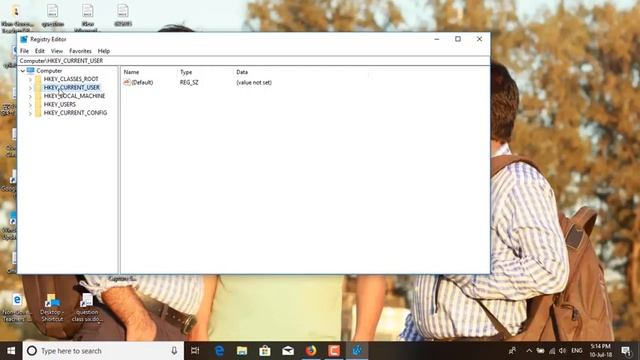Click the HKEY_USERS folder icon
Image resolution: width=640 pixels, height=360 pixels.
tap(38, 104)
